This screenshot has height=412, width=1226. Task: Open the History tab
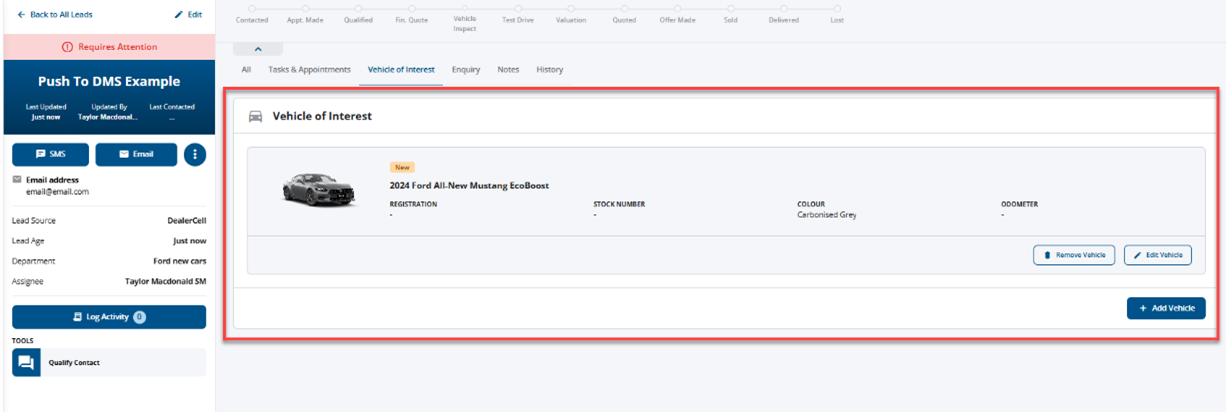[549, 70]
